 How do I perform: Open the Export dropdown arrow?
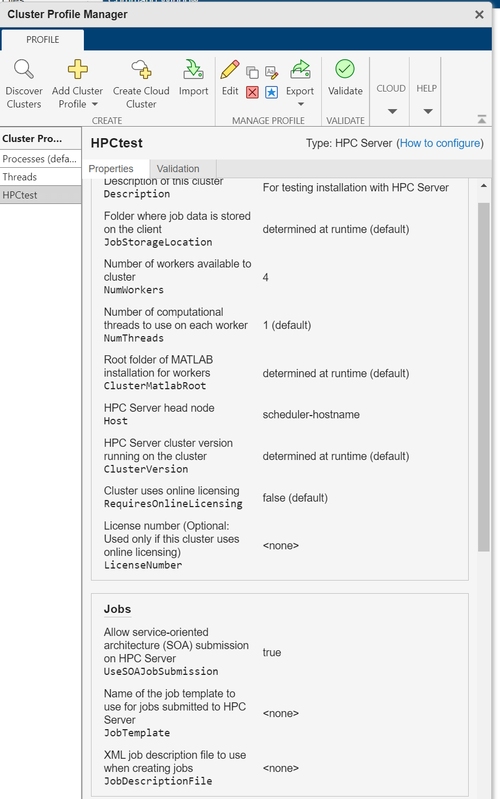tap(300, 104)
